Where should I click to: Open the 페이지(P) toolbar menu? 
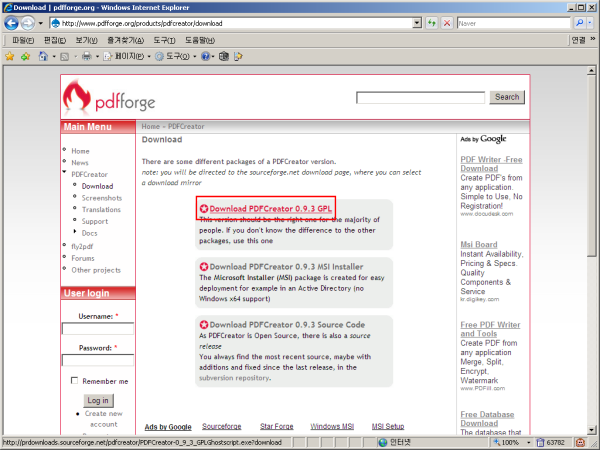pyautogui.click(x=127, y=57)
